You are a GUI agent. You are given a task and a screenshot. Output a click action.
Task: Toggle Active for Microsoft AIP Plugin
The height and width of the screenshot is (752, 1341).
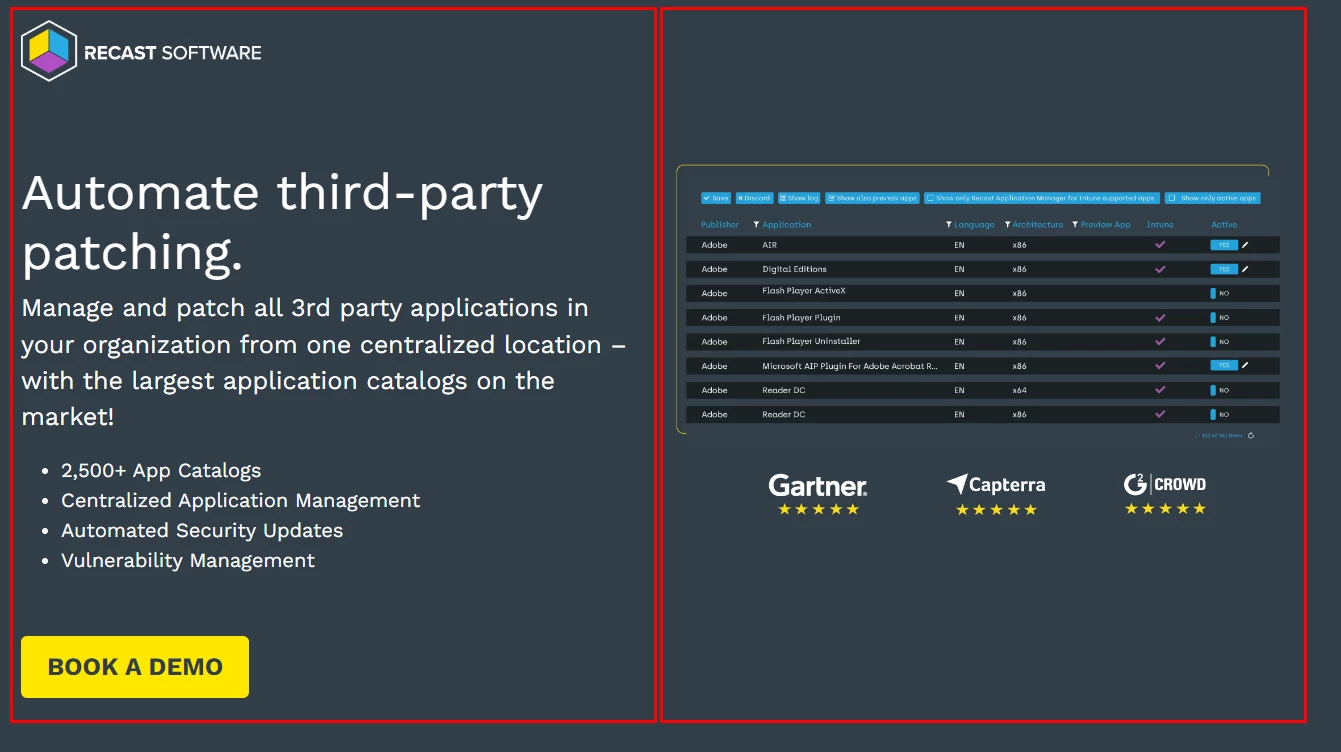click(x=1224, y=366)
